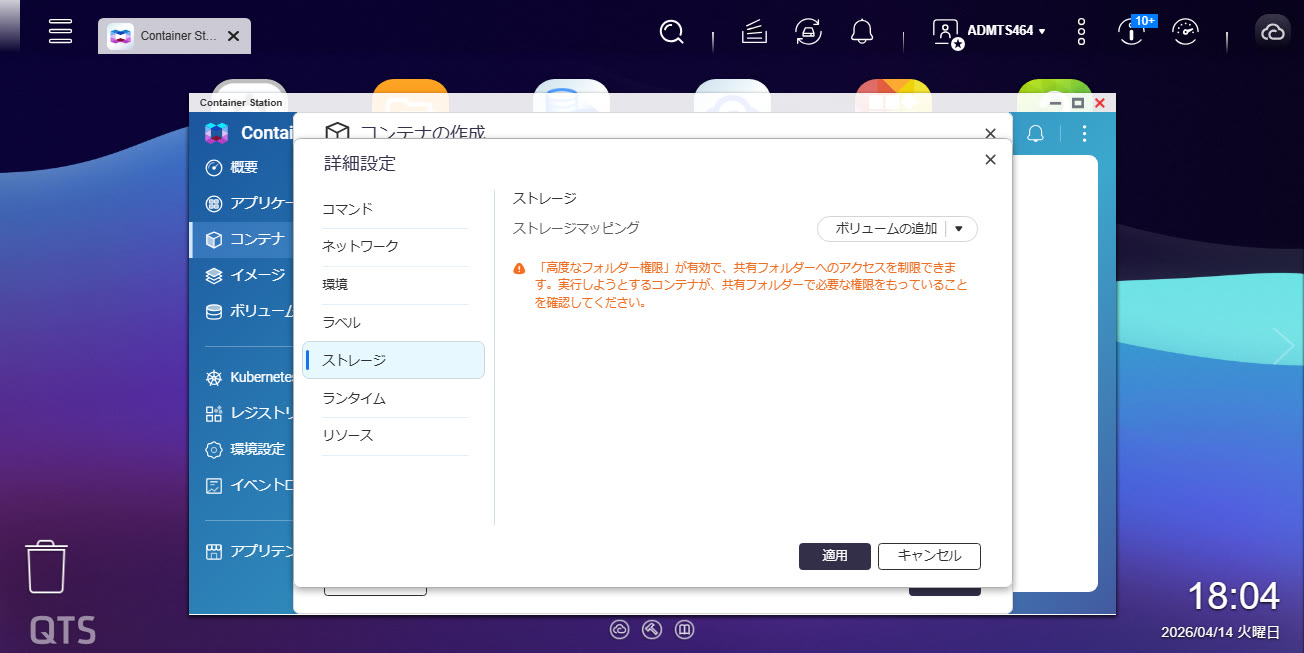Open the QTS main menu hamburger icon
Screen dimensions: 1304x653
pyautogui.click(x=61, y=31)
